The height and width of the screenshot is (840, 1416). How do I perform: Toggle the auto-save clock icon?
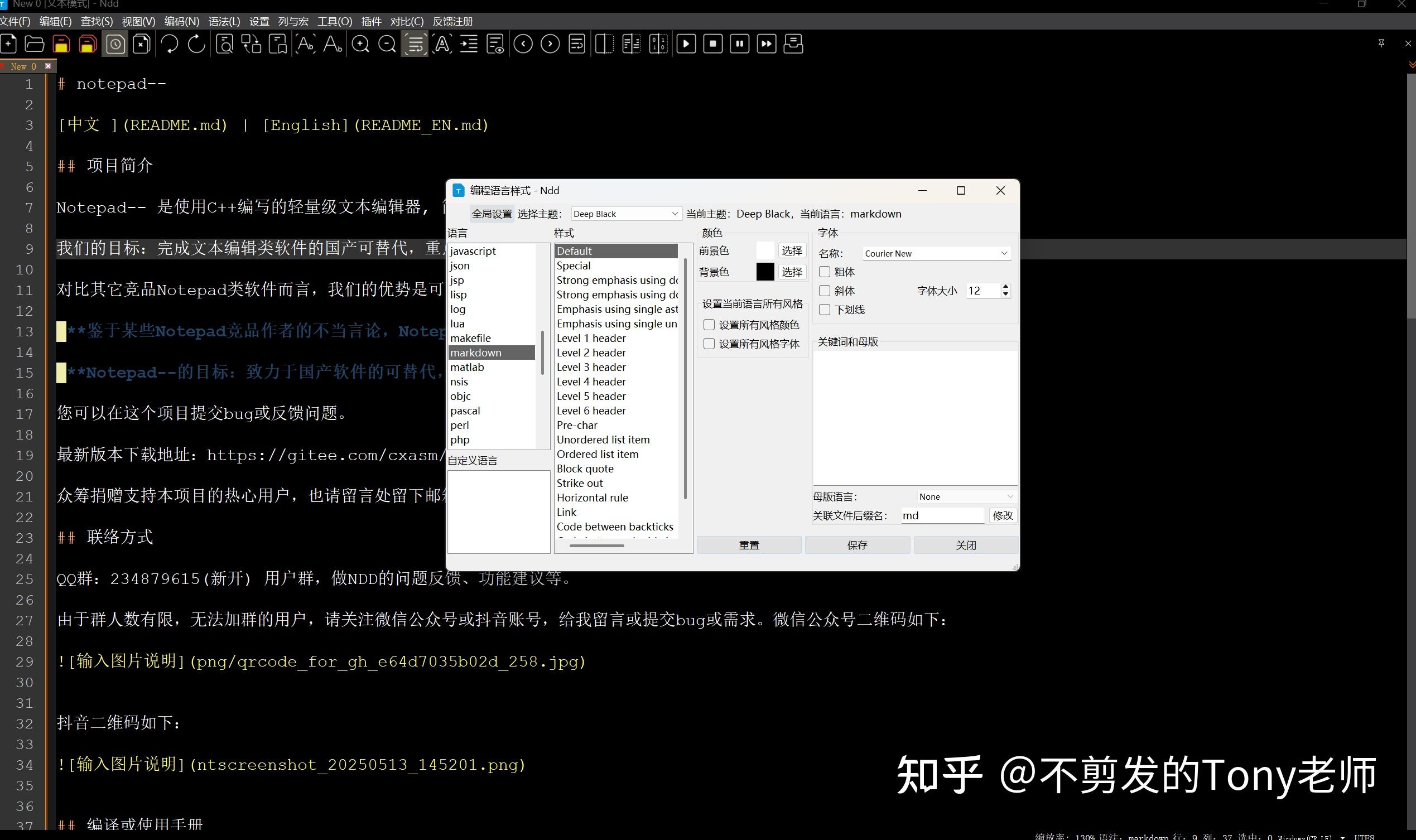[x=115, y=44]
